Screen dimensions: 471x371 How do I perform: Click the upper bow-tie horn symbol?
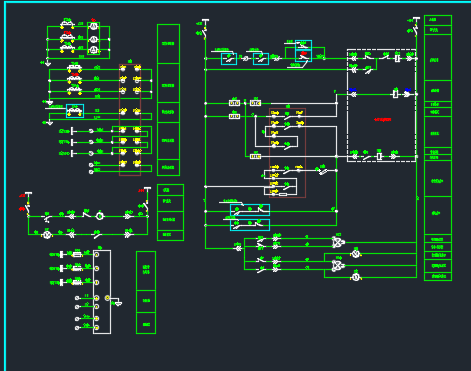[x=338, y=242]
